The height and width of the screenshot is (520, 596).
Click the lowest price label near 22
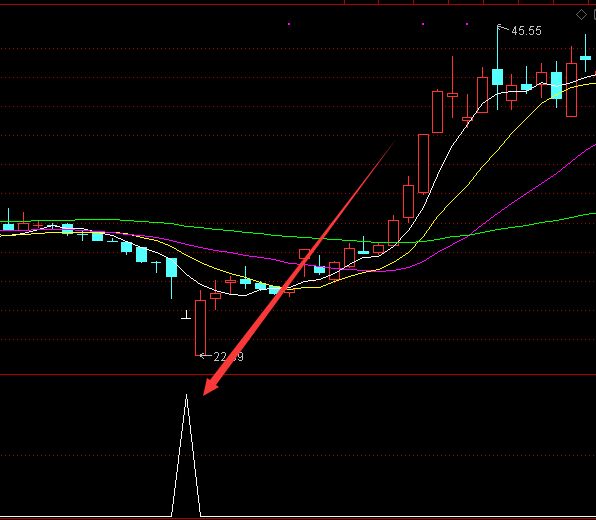(228, 357)
